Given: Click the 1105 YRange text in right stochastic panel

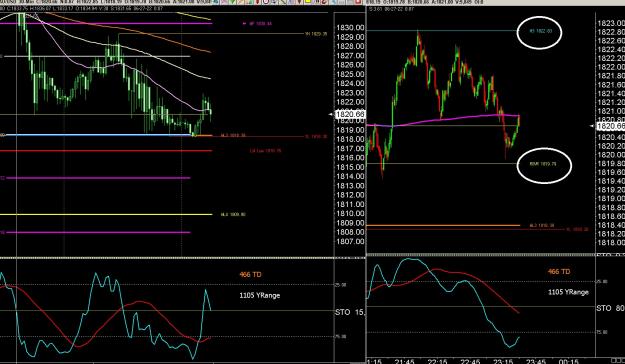Looking at the screenshot, I should pos(568,292).
